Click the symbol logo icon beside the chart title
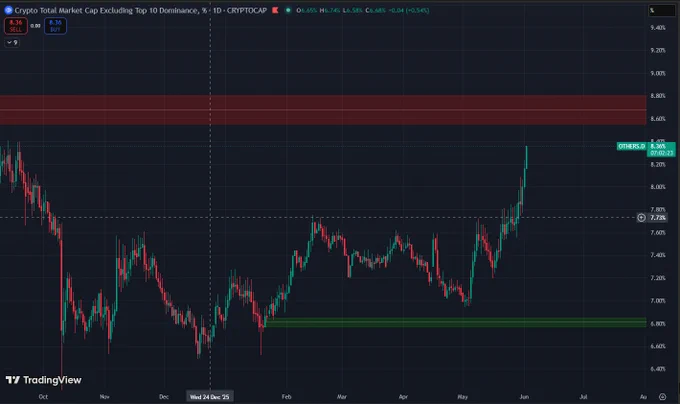 (x=8, y=10)
